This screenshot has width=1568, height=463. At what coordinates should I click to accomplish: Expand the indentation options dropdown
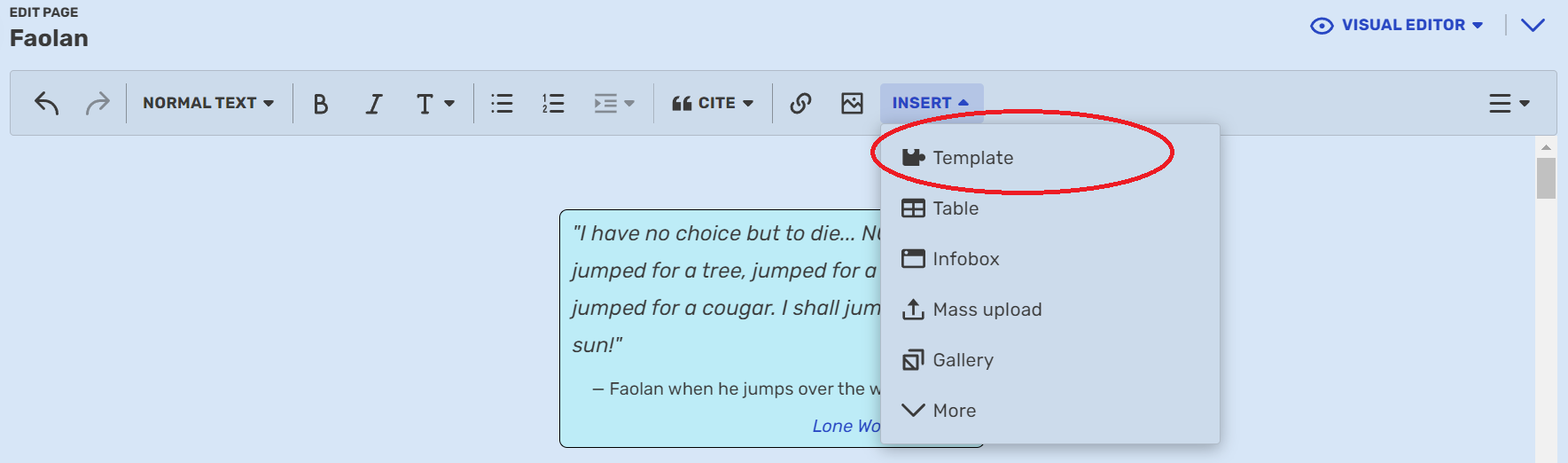(x=613, y=104)
